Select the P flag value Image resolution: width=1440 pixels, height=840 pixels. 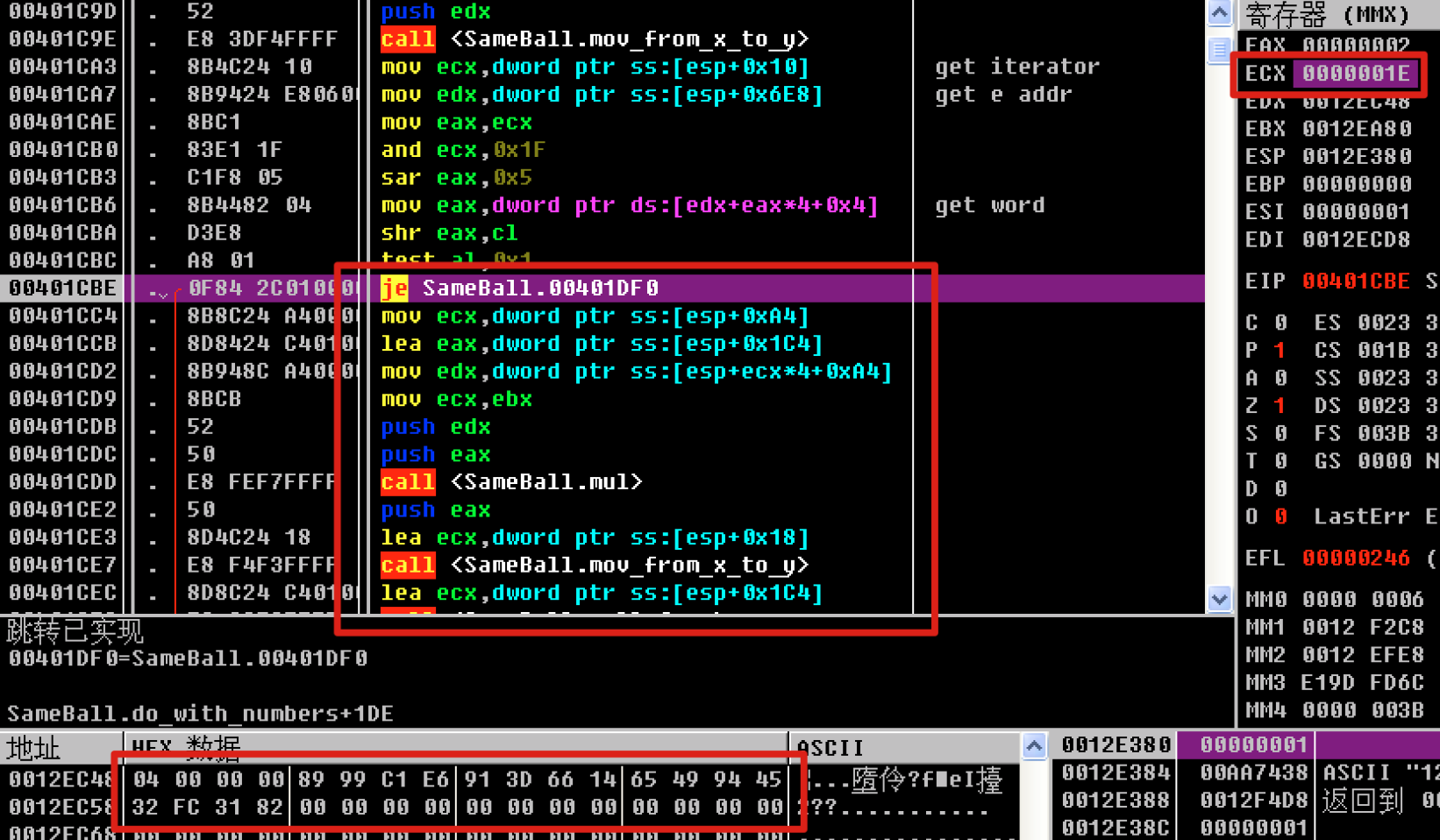tap(1280, 351)
